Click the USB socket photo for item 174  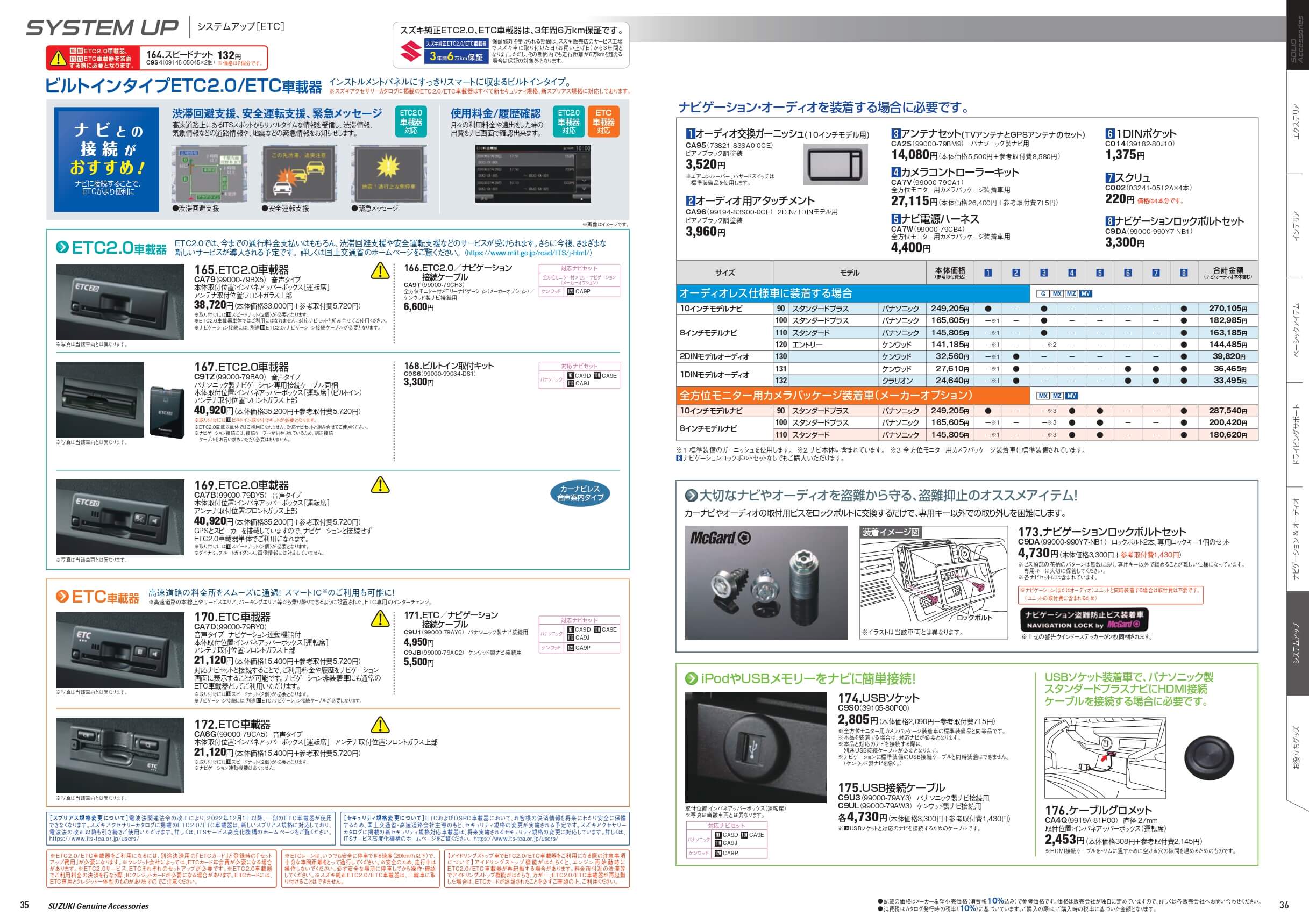[x=756, y=747]
